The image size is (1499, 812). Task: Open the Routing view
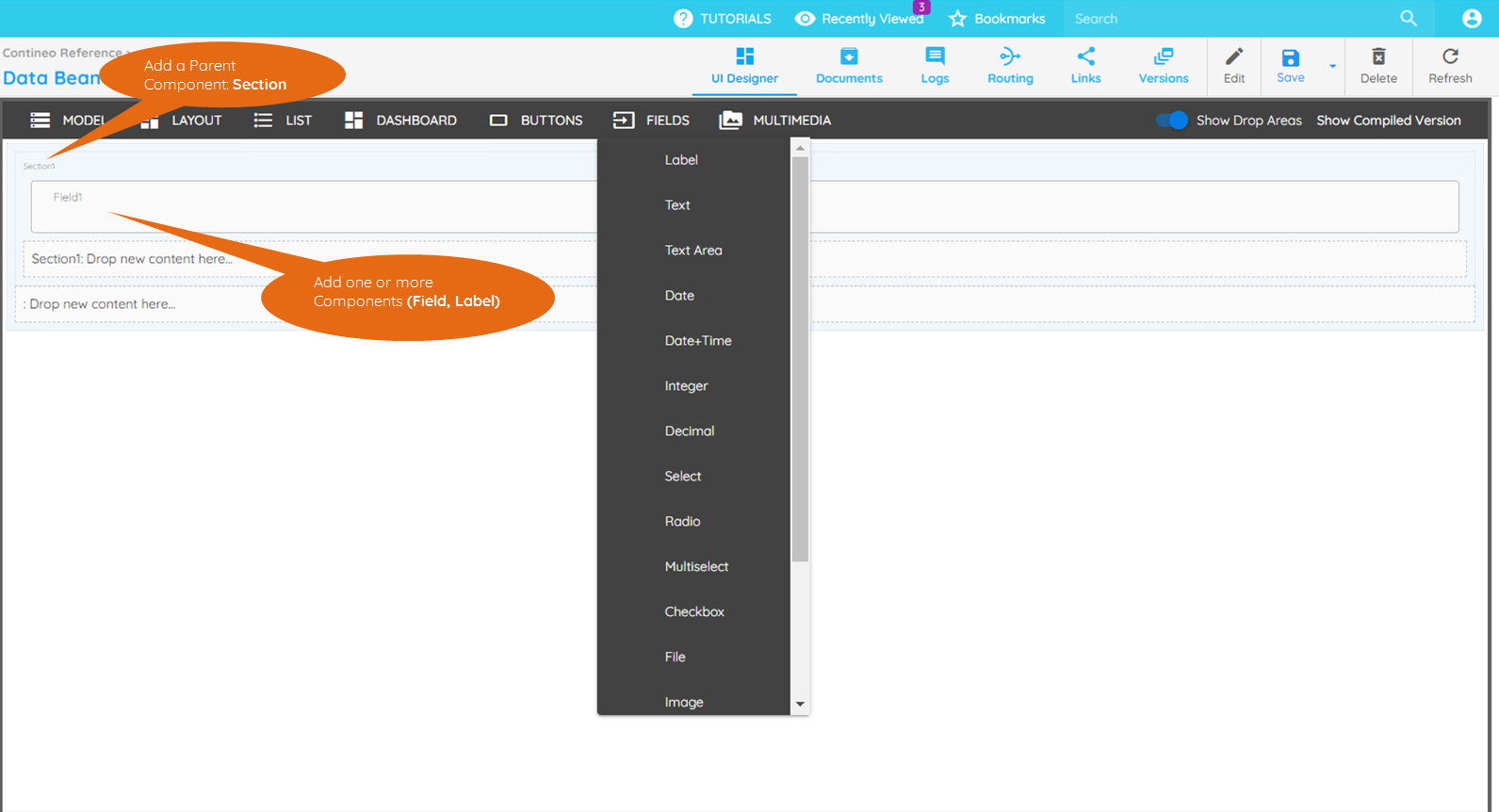[1010, 66]
